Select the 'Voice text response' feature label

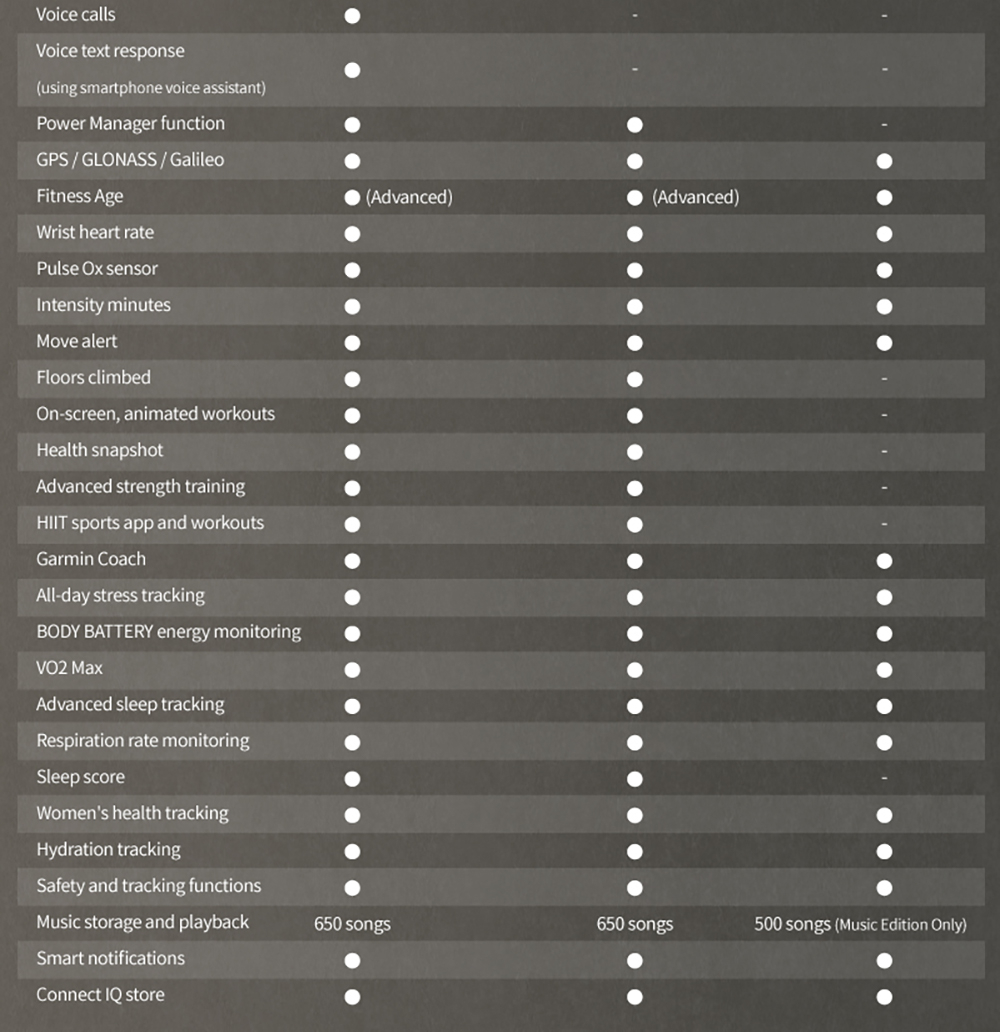[x=111, y=51]
